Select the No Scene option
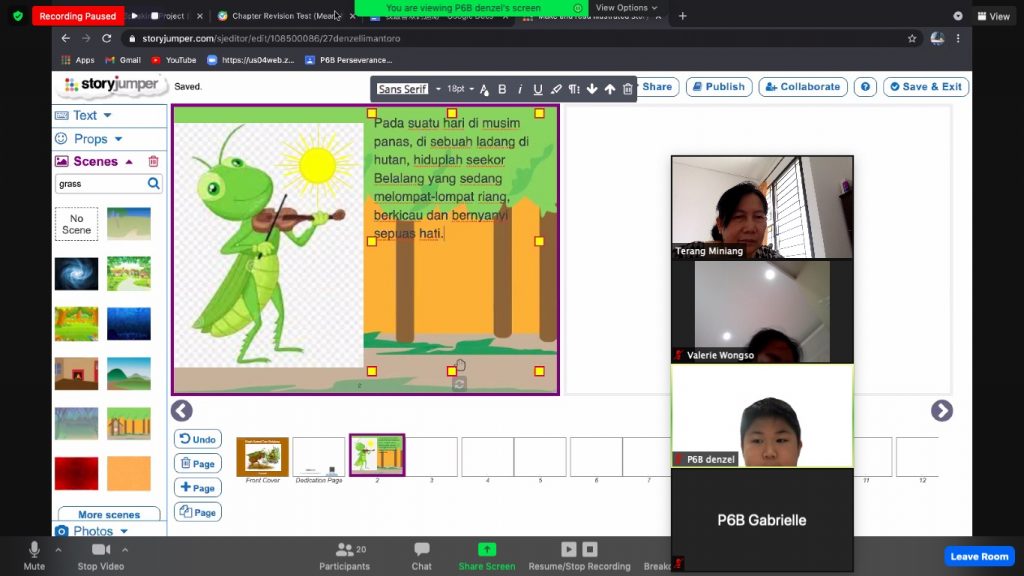 76,224
